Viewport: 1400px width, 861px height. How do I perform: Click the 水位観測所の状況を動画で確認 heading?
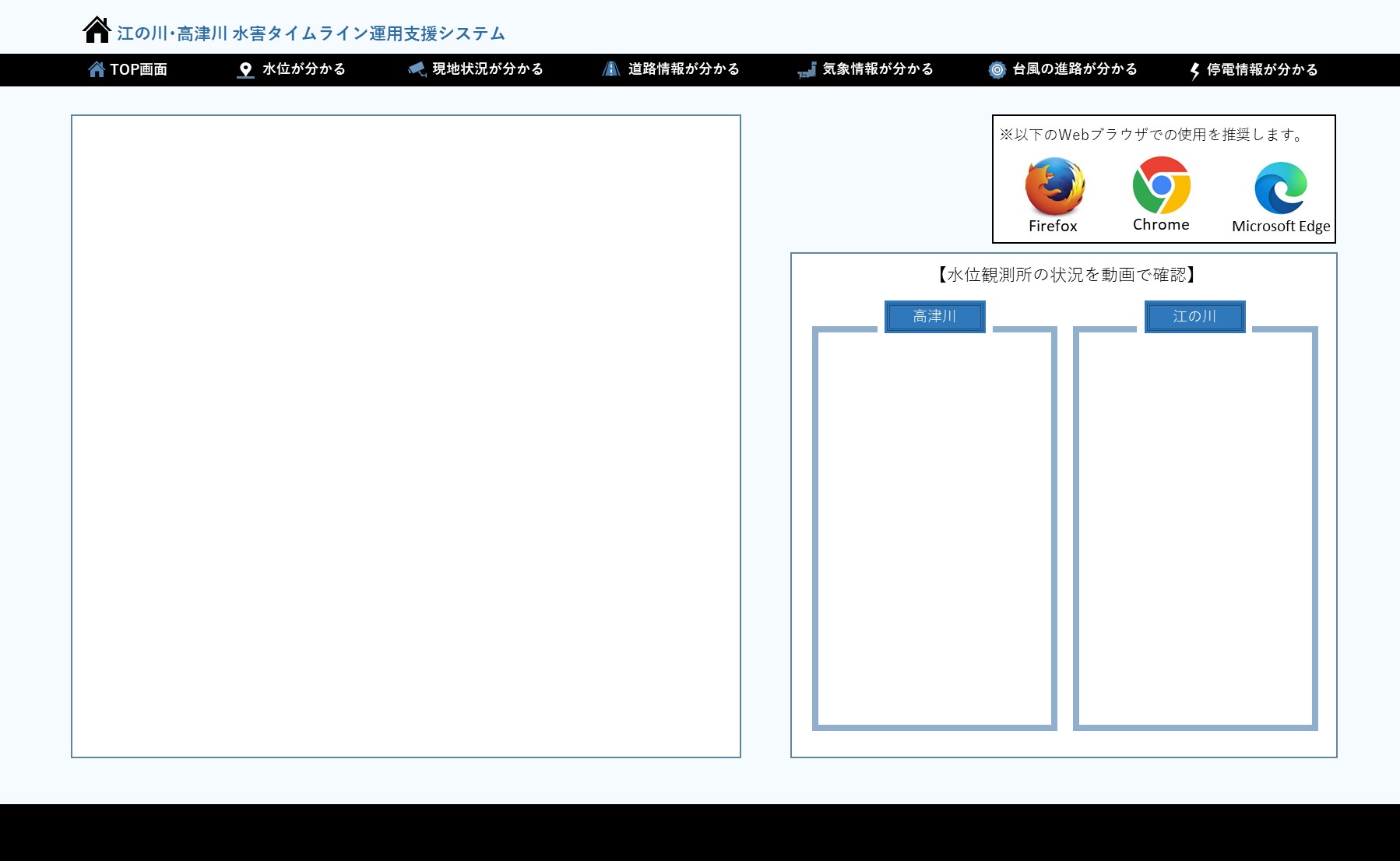click(x=1065, y=275)
